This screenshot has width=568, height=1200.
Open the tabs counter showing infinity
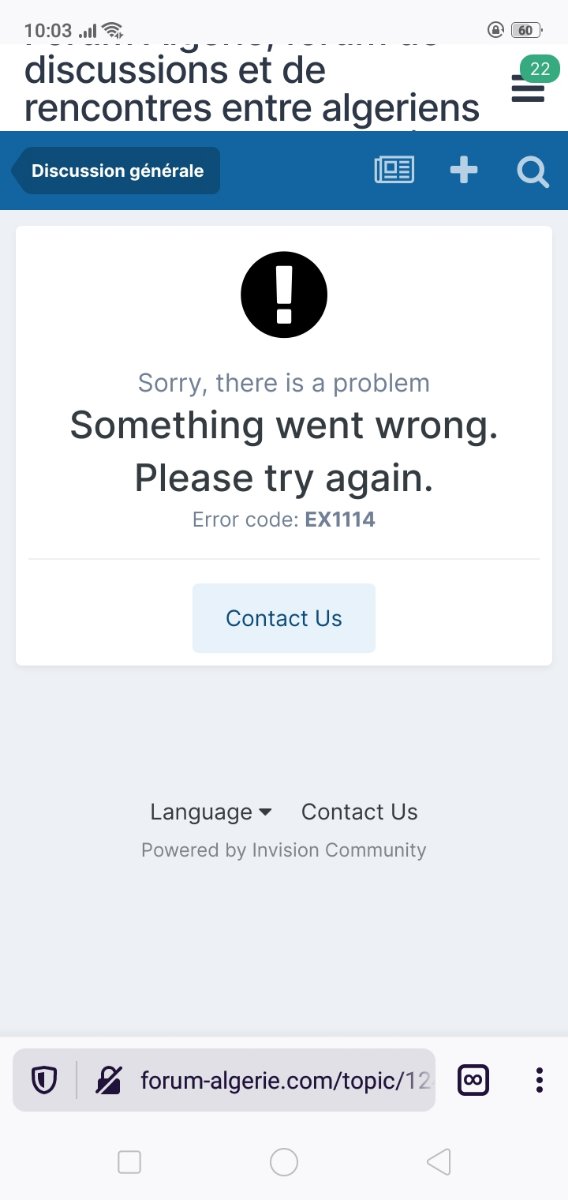[474, 1080]
